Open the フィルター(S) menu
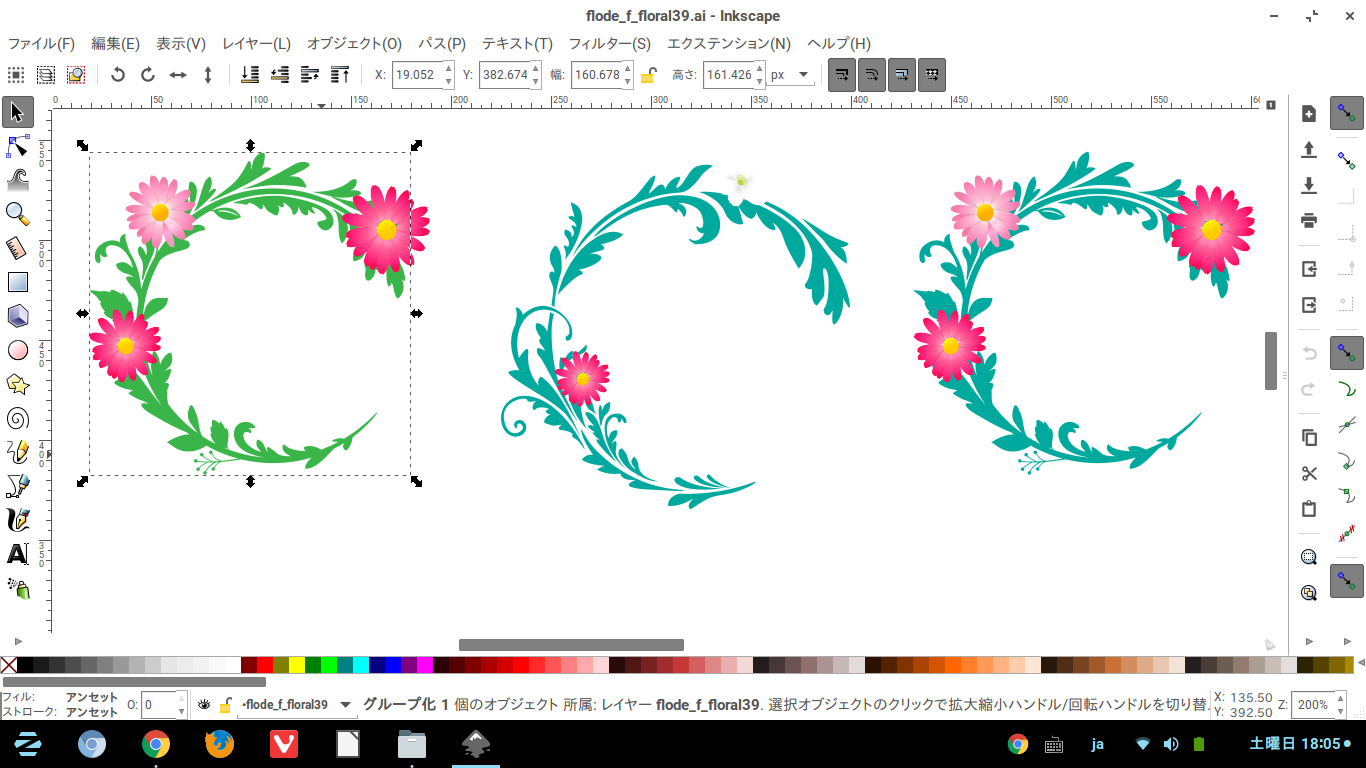Screen dimensions: 1366x768 coord(609,44)
